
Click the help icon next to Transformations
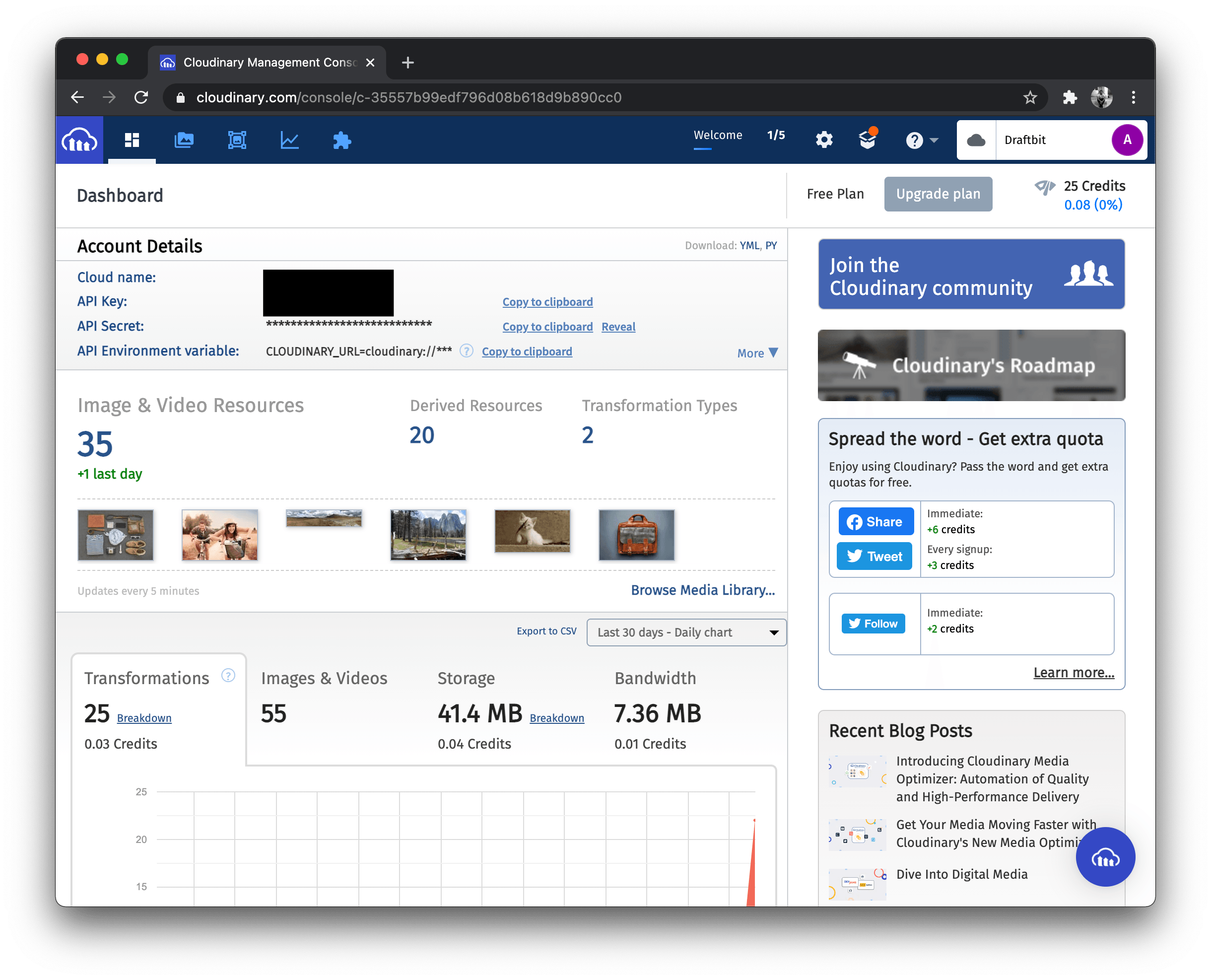[228, 675]
